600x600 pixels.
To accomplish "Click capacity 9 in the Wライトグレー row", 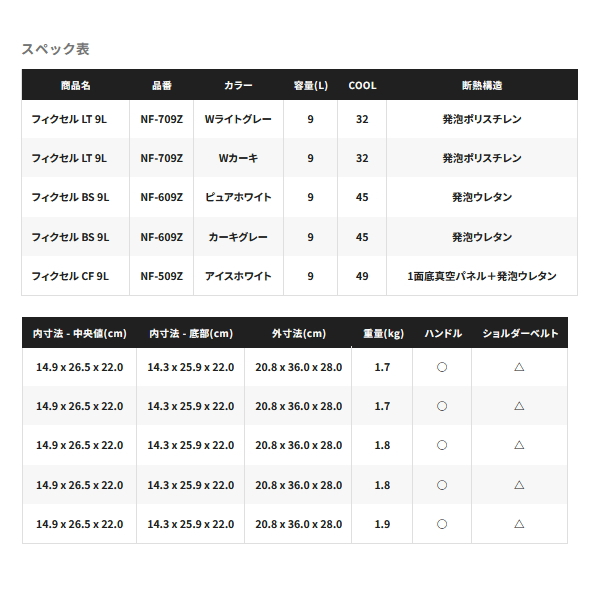I will [x=310, y=119].
